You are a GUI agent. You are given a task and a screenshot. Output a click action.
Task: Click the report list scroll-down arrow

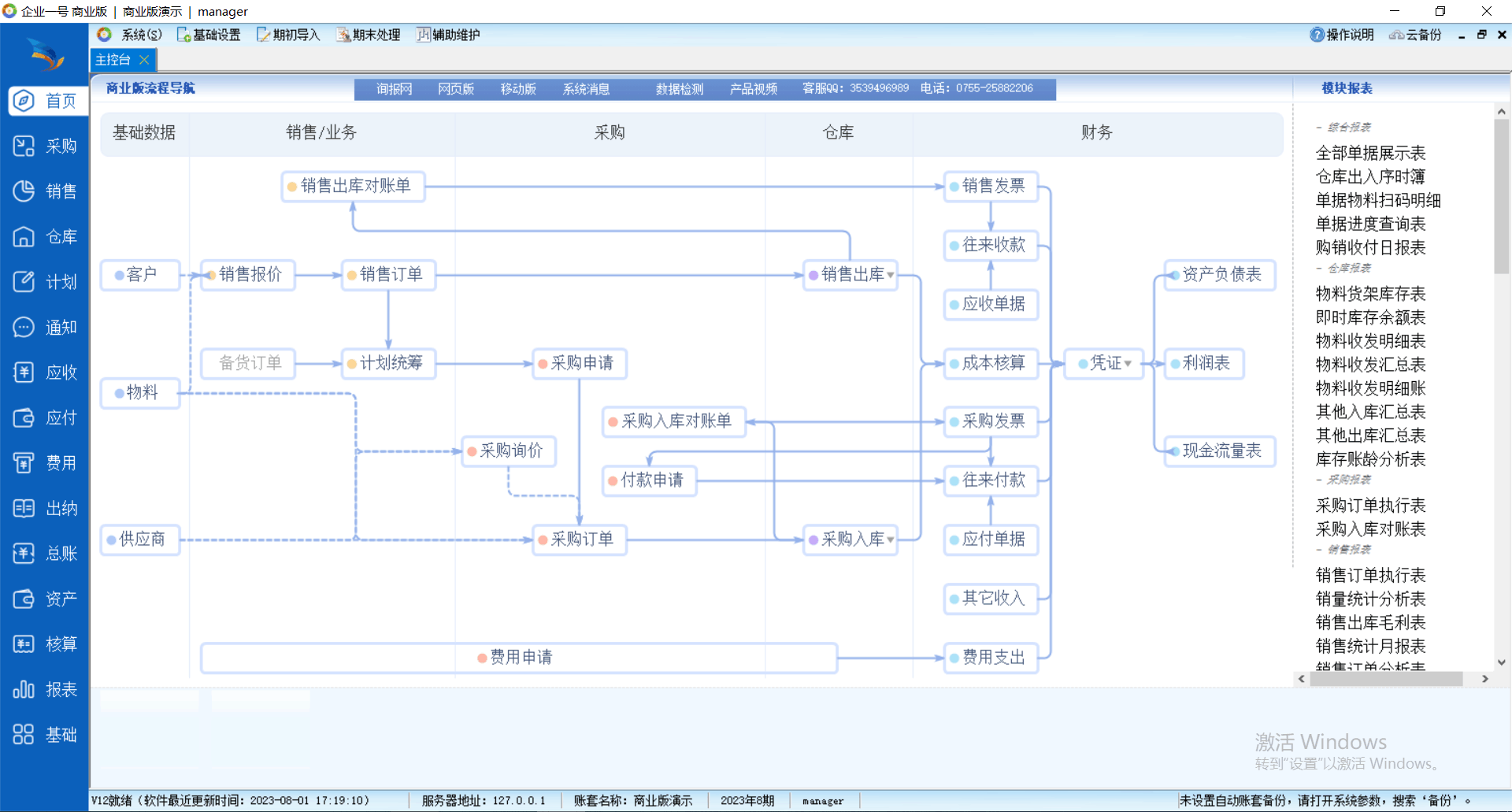[1502, 662]
